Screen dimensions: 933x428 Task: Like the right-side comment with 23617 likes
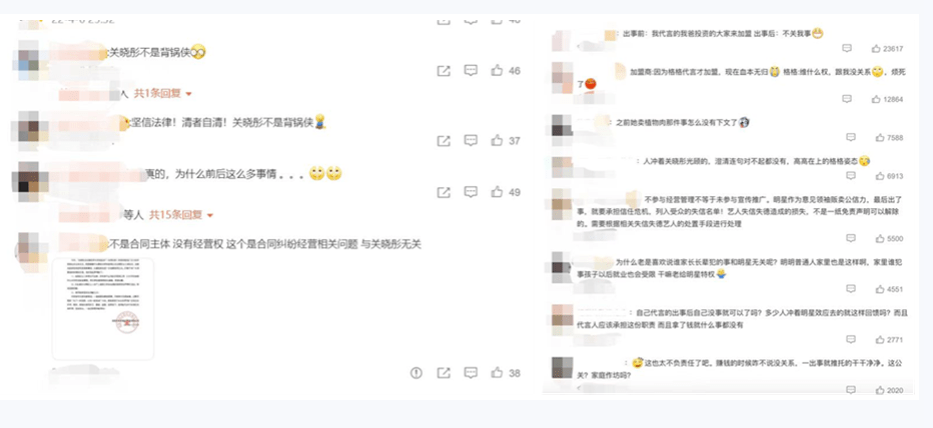click(876, 49)
